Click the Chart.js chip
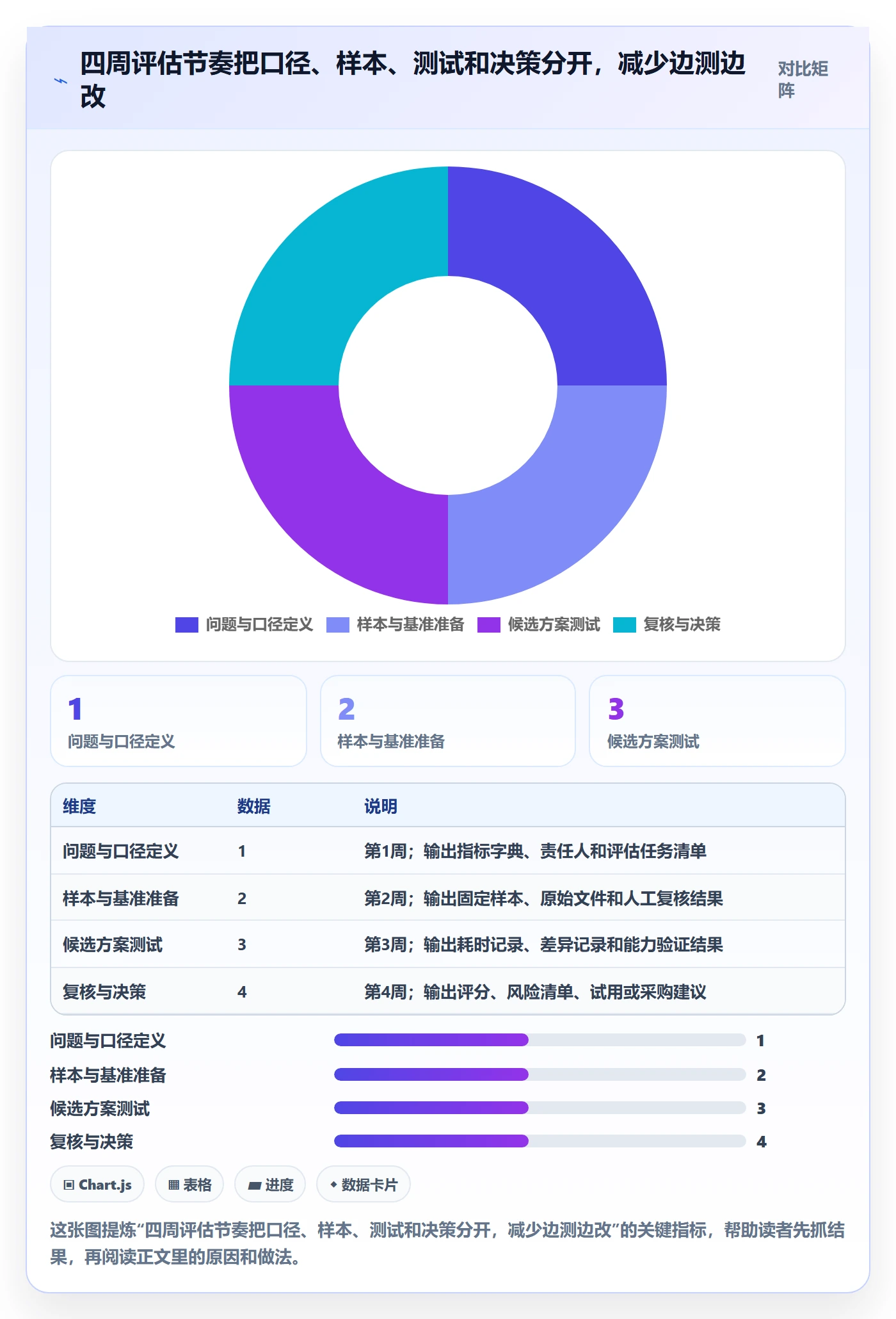 [97, 1185]
